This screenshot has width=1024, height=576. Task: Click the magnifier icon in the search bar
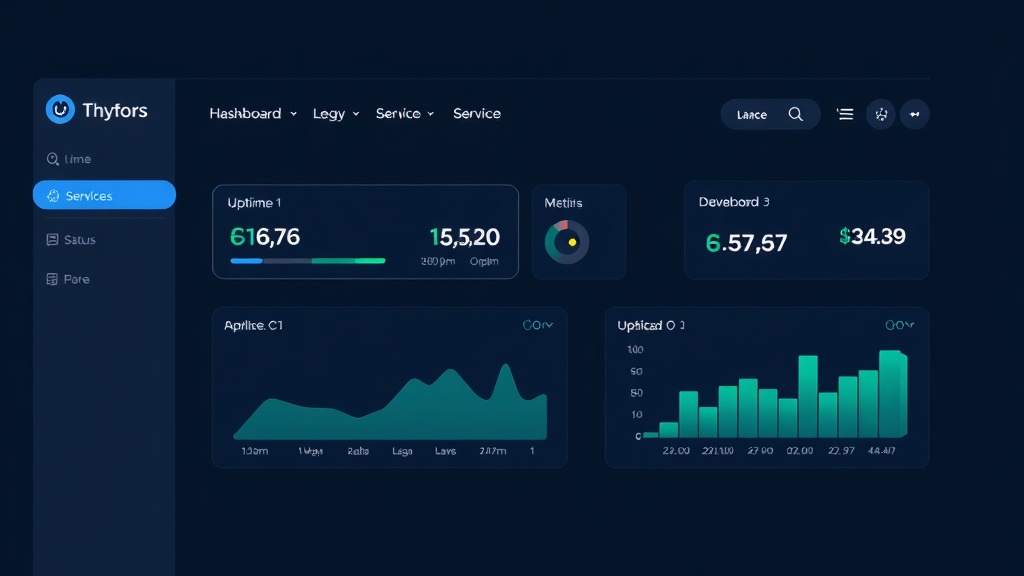796,114
